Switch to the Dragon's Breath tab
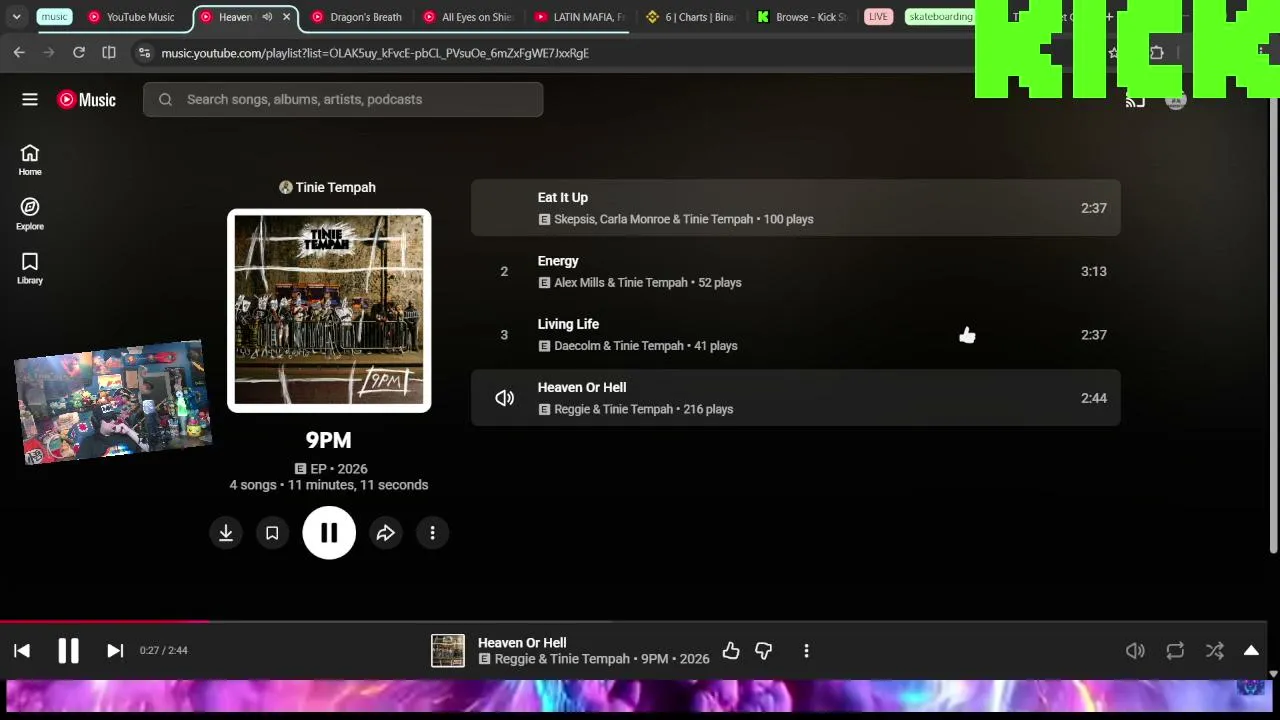The height and width of the screenshot is (720, 1280). pyautogui.click(x=356, y=17)
